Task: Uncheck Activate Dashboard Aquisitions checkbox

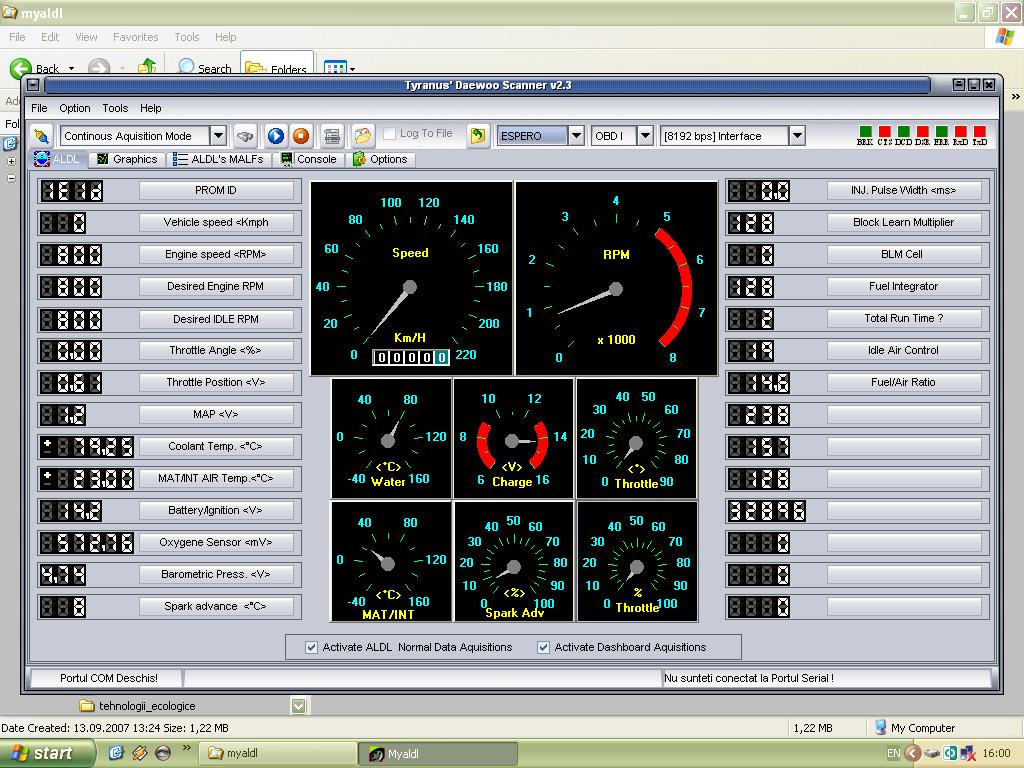Action: point(544,647)
